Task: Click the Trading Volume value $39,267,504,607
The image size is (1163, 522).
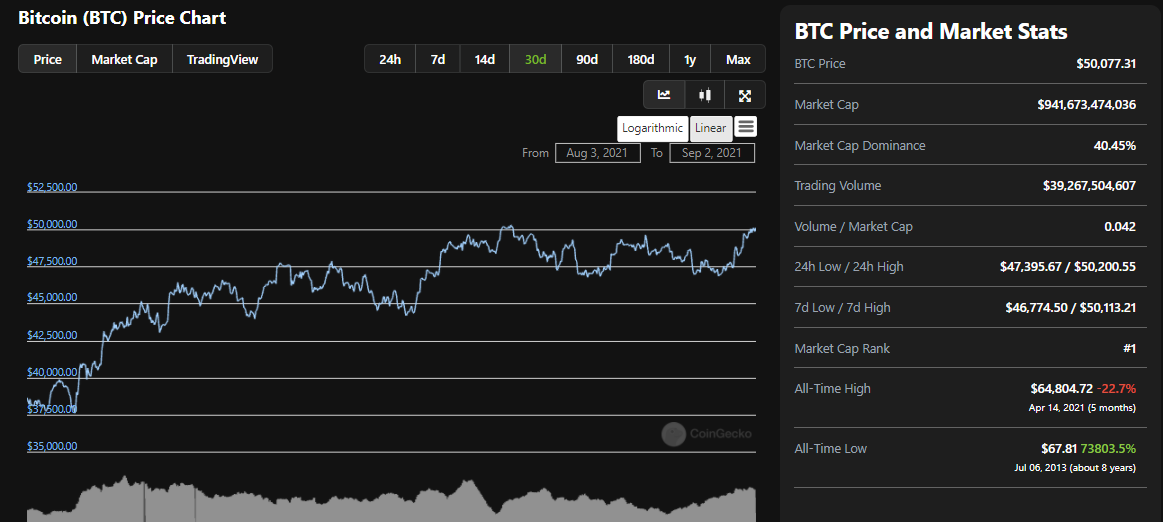Action: coord(1089,185)
